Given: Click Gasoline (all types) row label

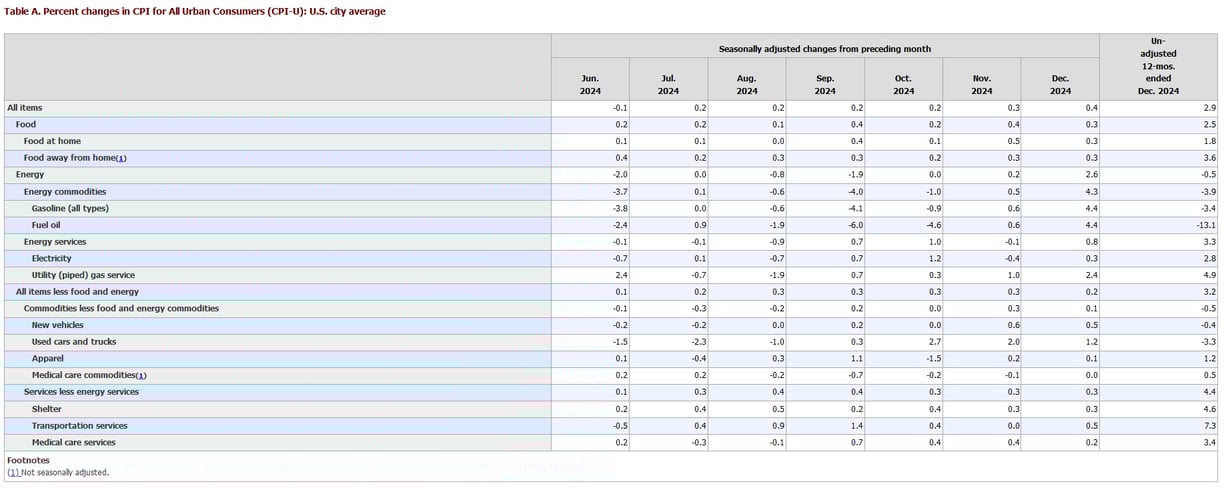Looking at the screenshot, I should (70, 208).
